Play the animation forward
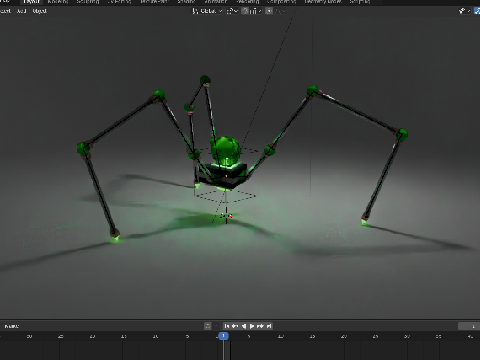The image size is (480, 360). 252,326
